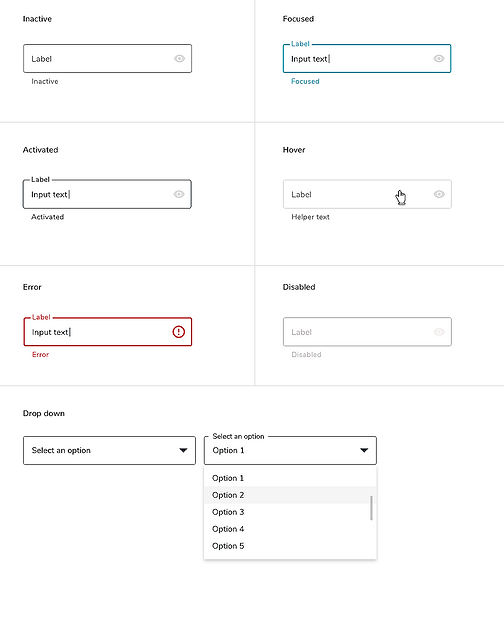Viewport: 504px width, 639px height.
Task: Click inside the Inactive Label input field
Action: (x=108, y=59)
